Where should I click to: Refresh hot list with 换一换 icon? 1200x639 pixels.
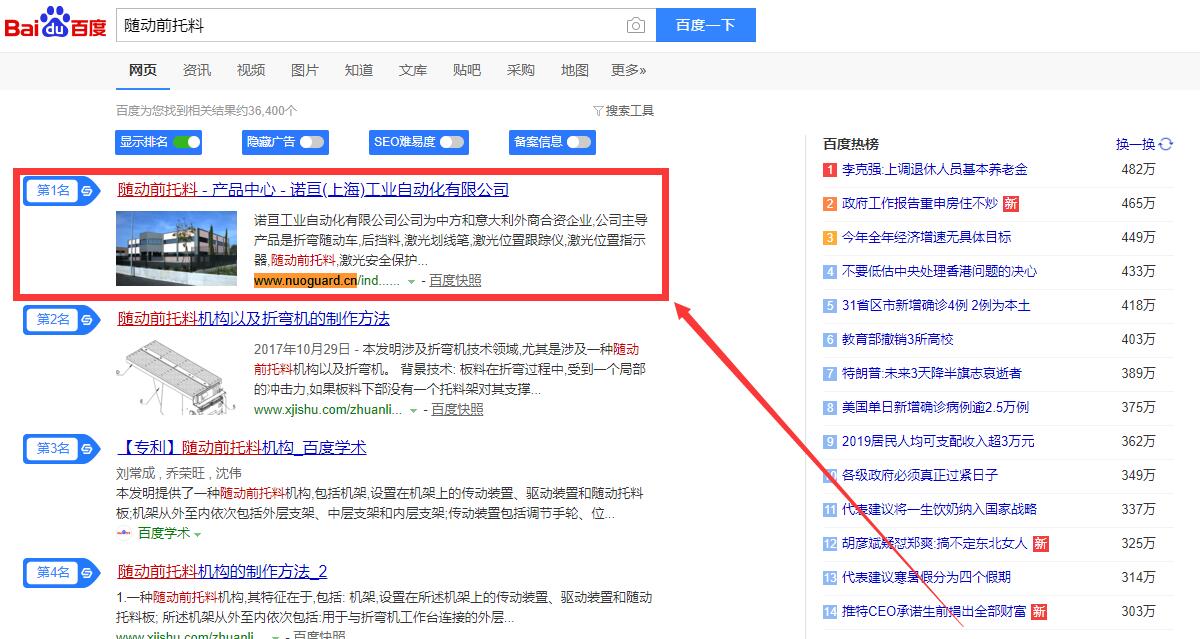click(x=1166, y=144)
